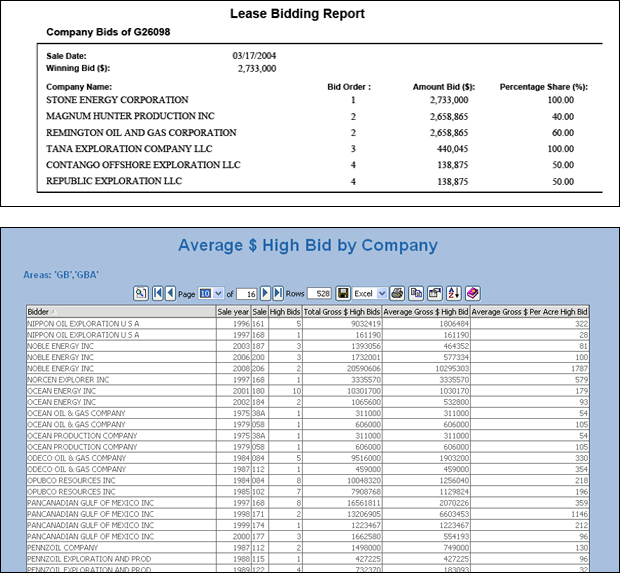Go to previous page arrow
620x576 pixels.
[x=170, y=293]
